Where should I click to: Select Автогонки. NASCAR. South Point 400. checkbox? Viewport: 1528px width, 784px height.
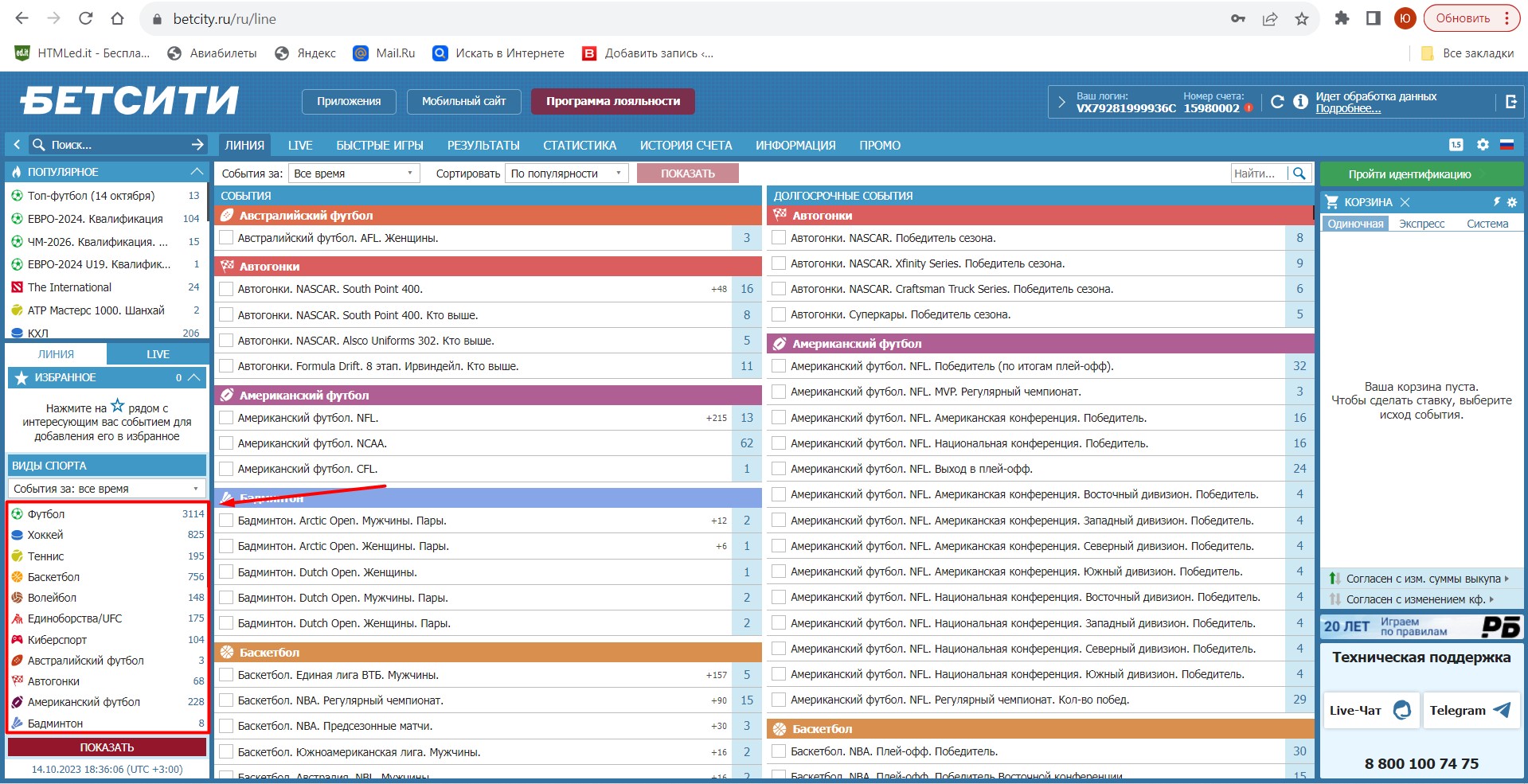coord(226,289)
